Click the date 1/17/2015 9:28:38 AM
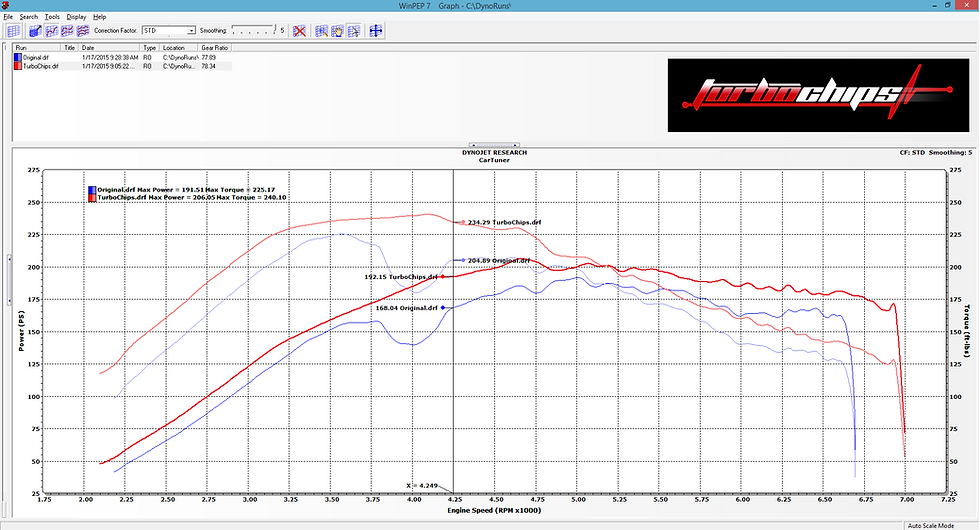The image size is (980, 530). (x=110, y=58)
